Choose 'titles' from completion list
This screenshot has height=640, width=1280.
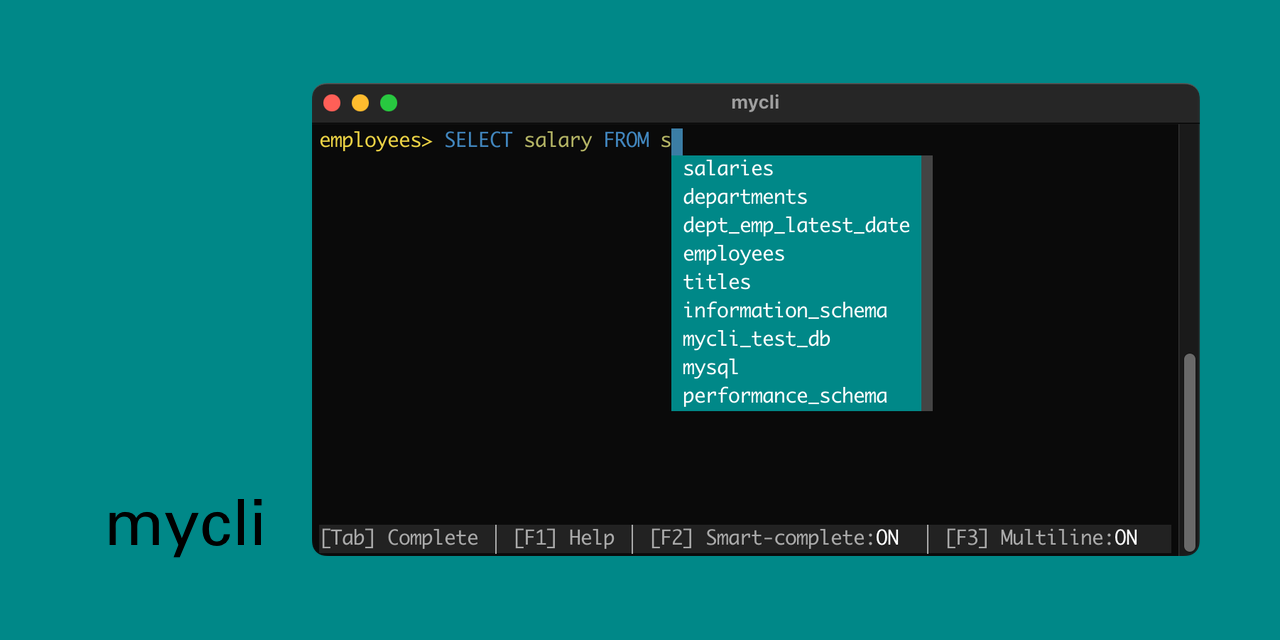796,282
